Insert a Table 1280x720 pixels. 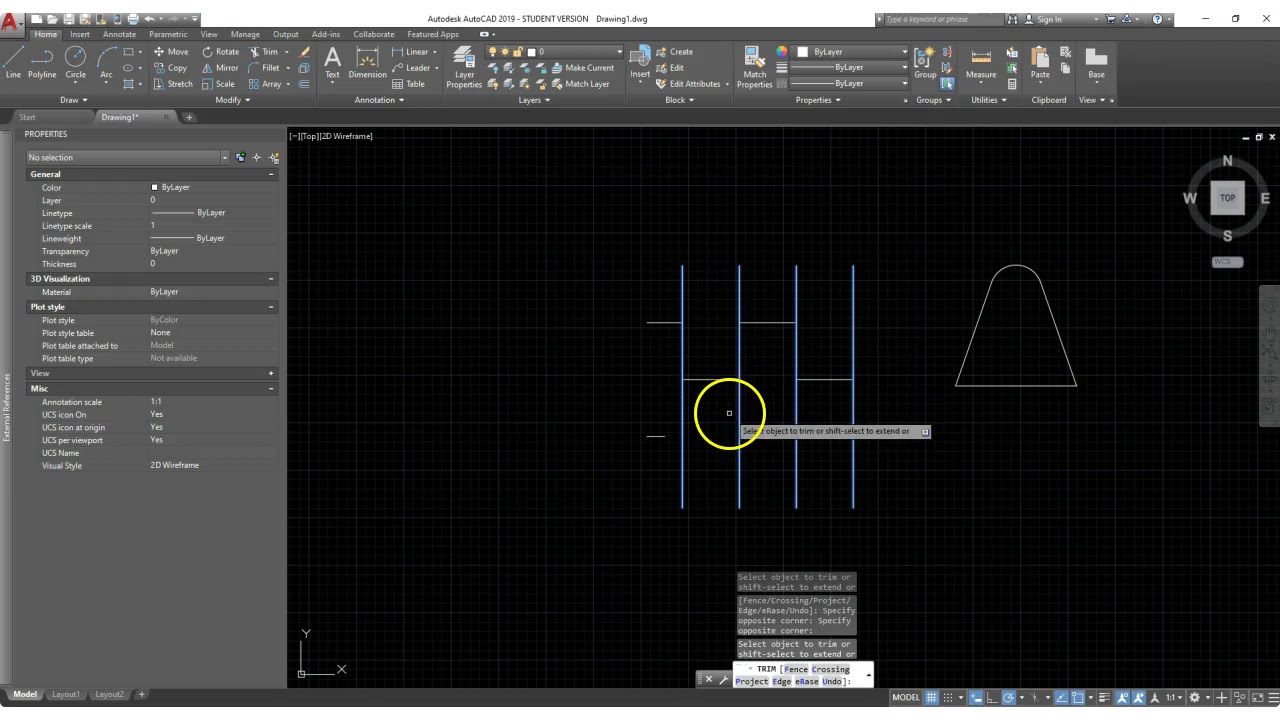click(409, 84)
